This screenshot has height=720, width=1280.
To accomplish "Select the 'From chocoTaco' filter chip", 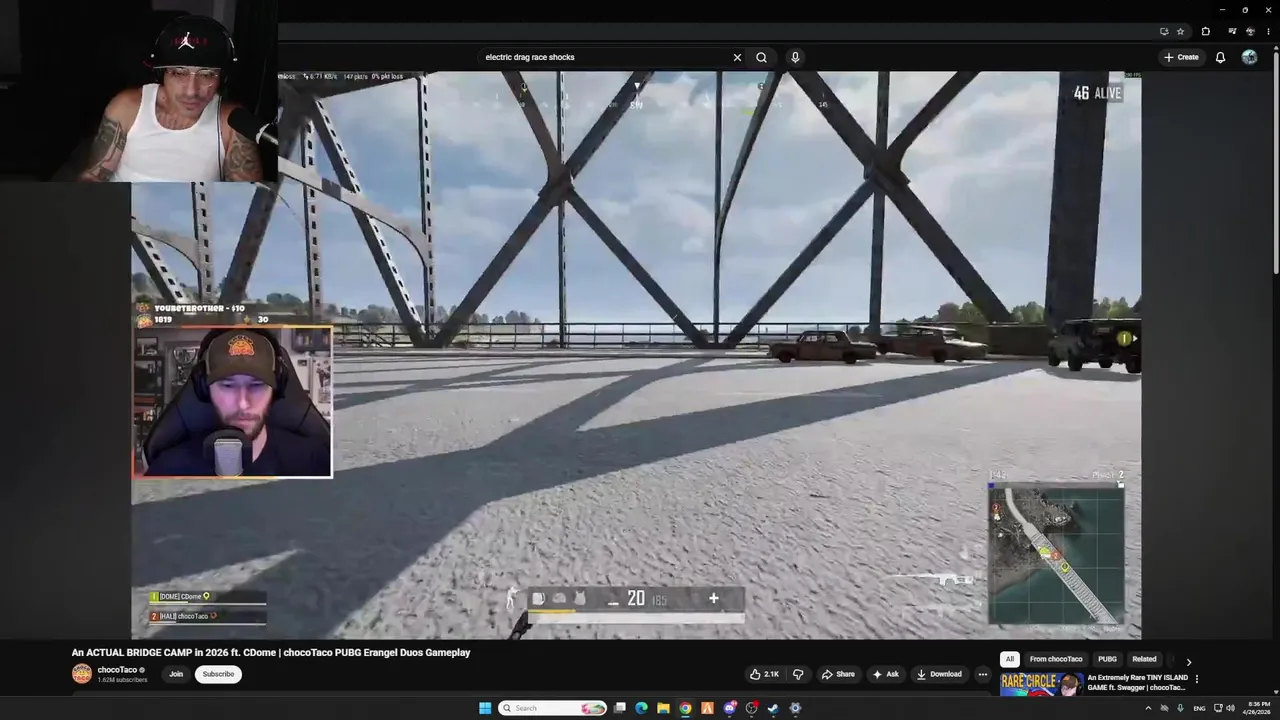I will coord(1056,659).
